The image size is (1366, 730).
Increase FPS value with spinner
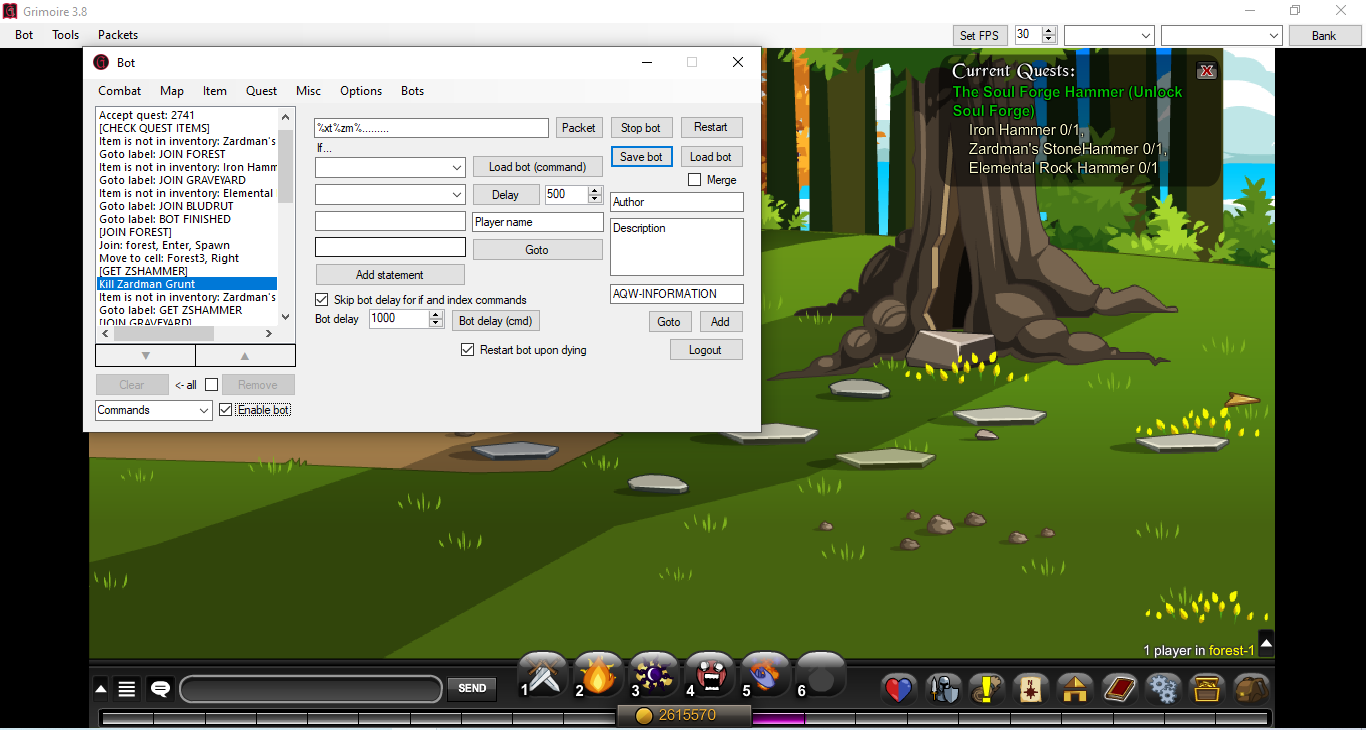tap(1048, 31)
